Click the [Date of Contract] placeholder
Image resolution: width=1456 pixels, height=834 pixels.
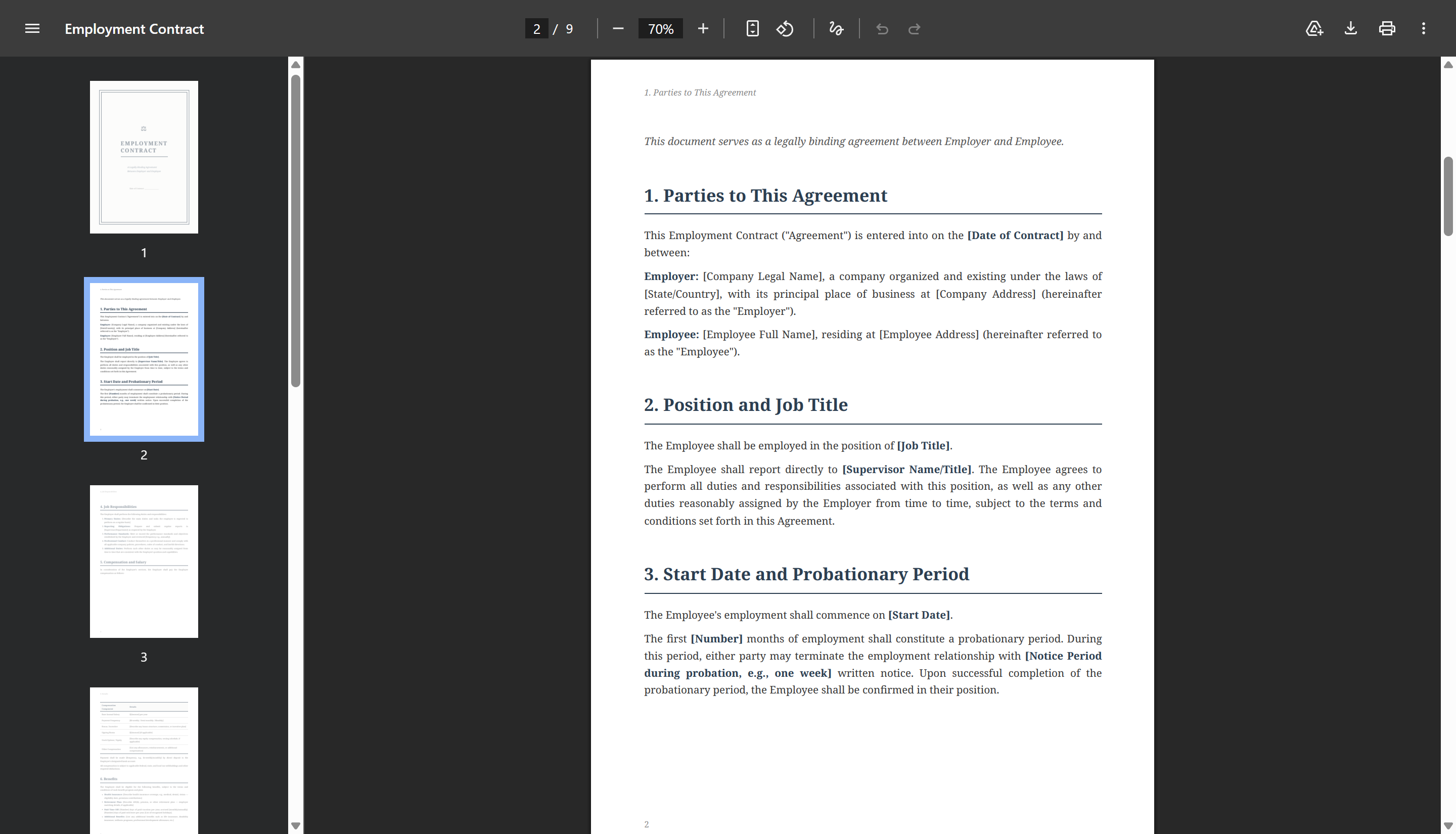[1015, 236]
